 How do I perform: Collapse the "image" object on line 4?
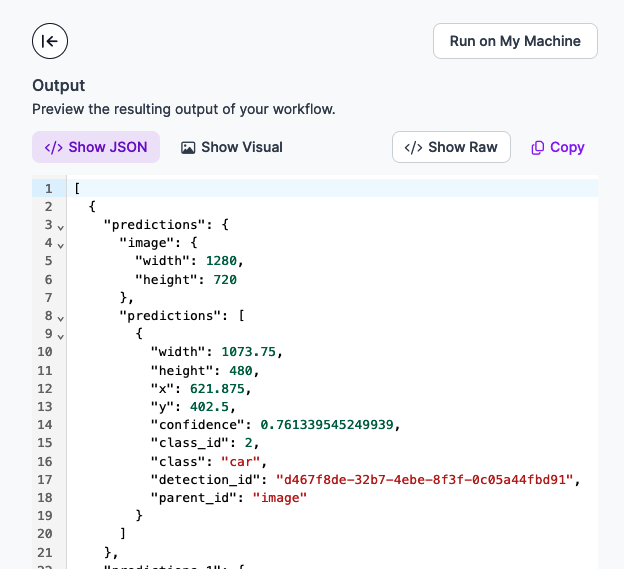61,244
